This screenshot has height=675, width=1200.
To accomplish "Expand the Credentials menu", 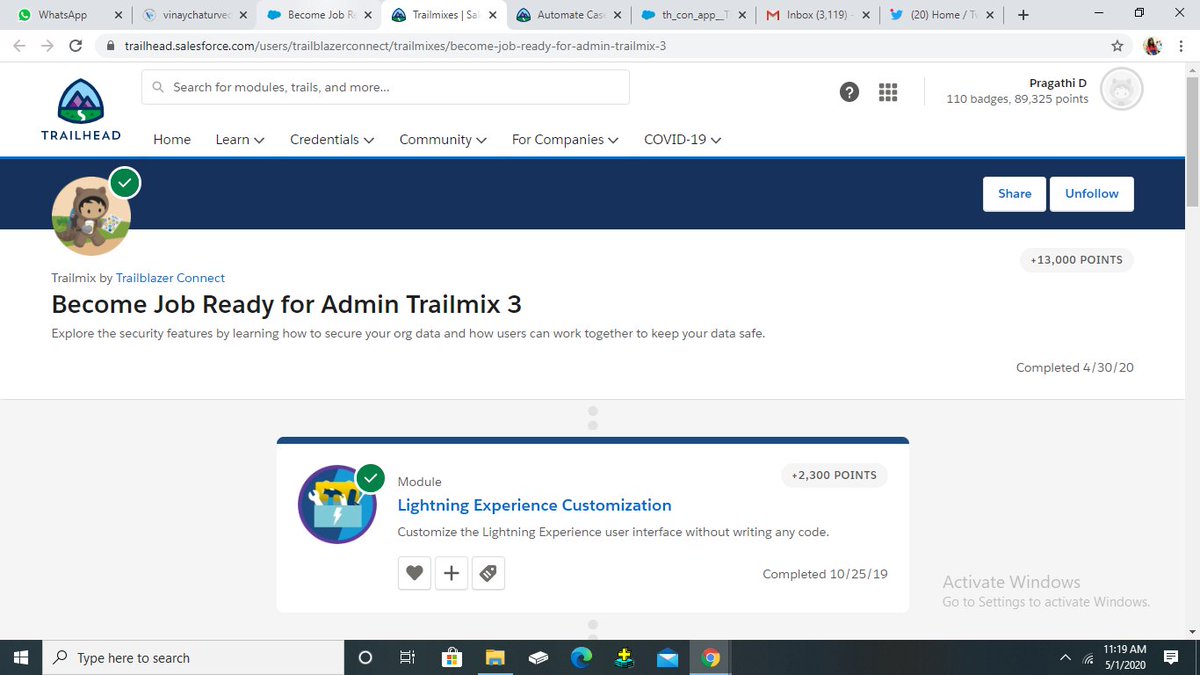I will point(332,139).
